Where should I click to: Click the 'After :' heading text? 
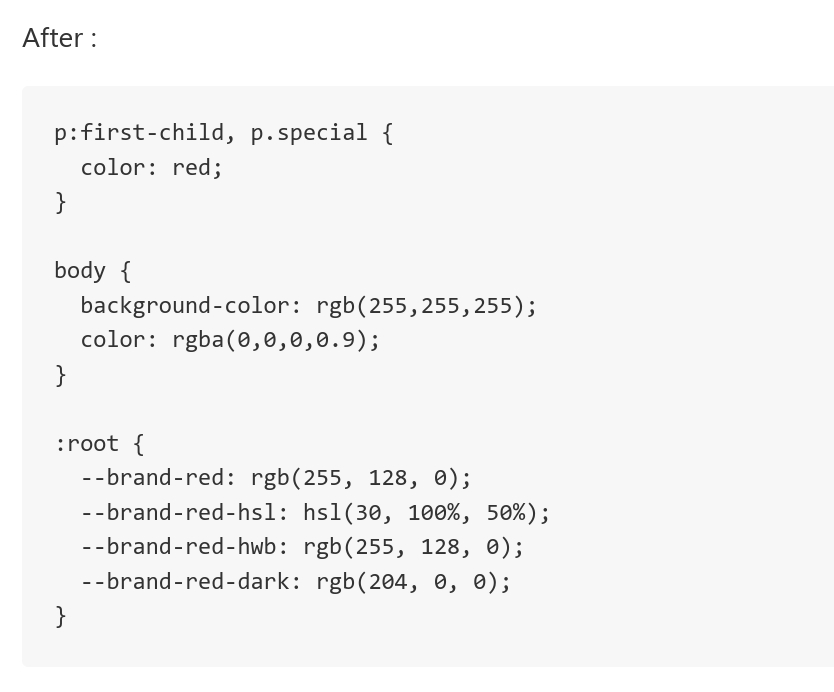[60, 38]
